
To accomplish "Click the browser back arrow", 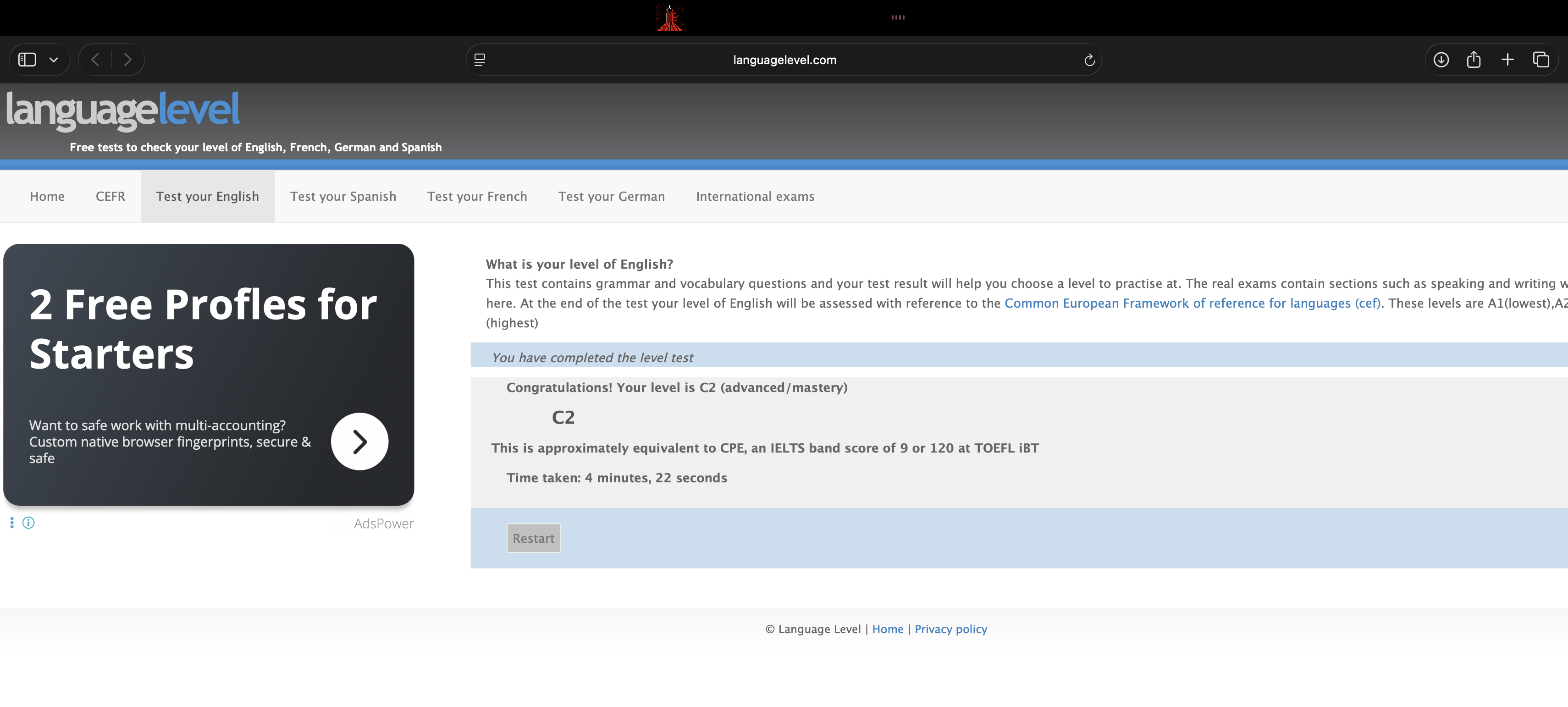I will tap(95, 60).
